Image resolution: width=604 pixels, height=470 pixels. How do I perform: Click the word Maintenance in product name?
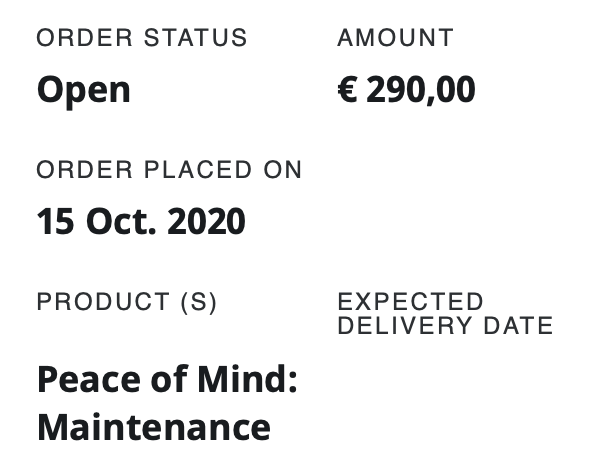[154, 428]
